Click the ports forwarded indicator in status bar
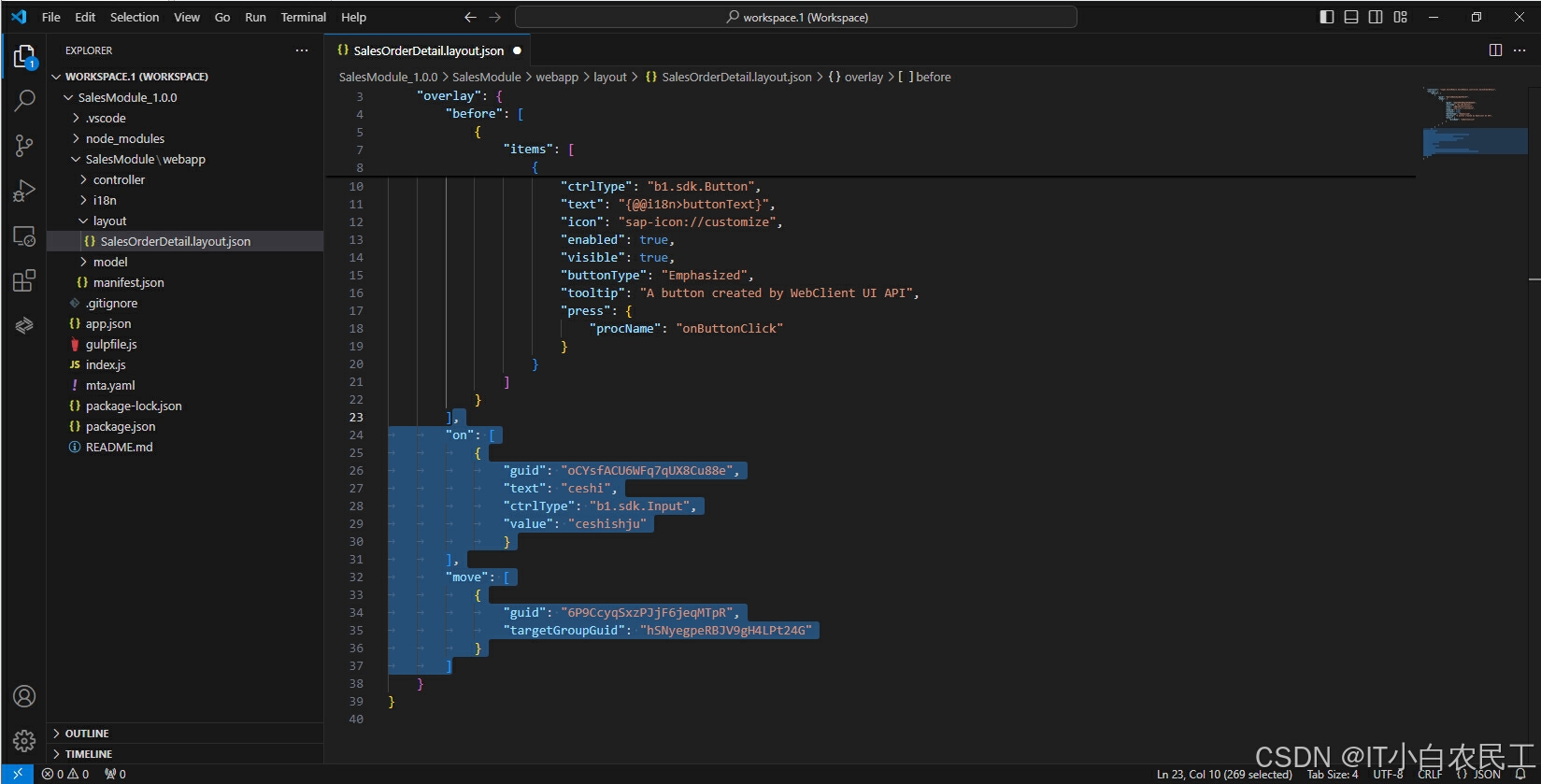This screenshot has height=784, width=1541. pos(115,774)
